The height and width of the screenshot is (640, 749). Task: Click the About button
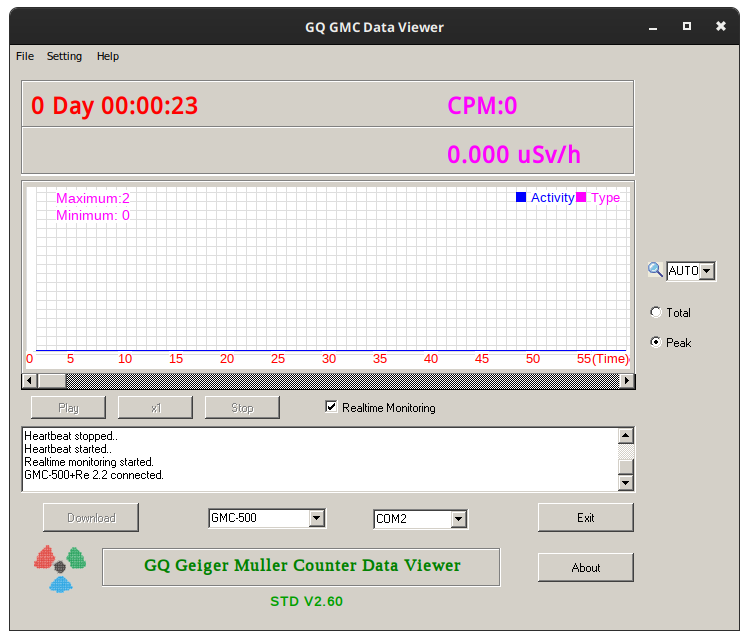[x=586, y=567]
